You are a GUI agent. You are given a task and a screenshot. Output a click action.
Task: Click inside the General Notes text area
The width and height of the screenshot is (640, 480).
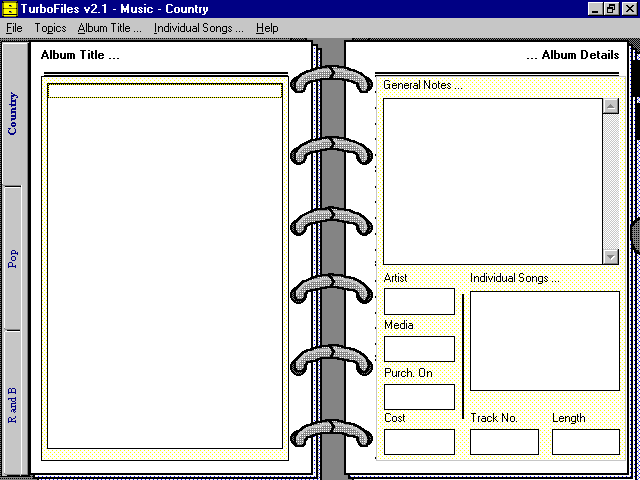[x=493, y=181]
